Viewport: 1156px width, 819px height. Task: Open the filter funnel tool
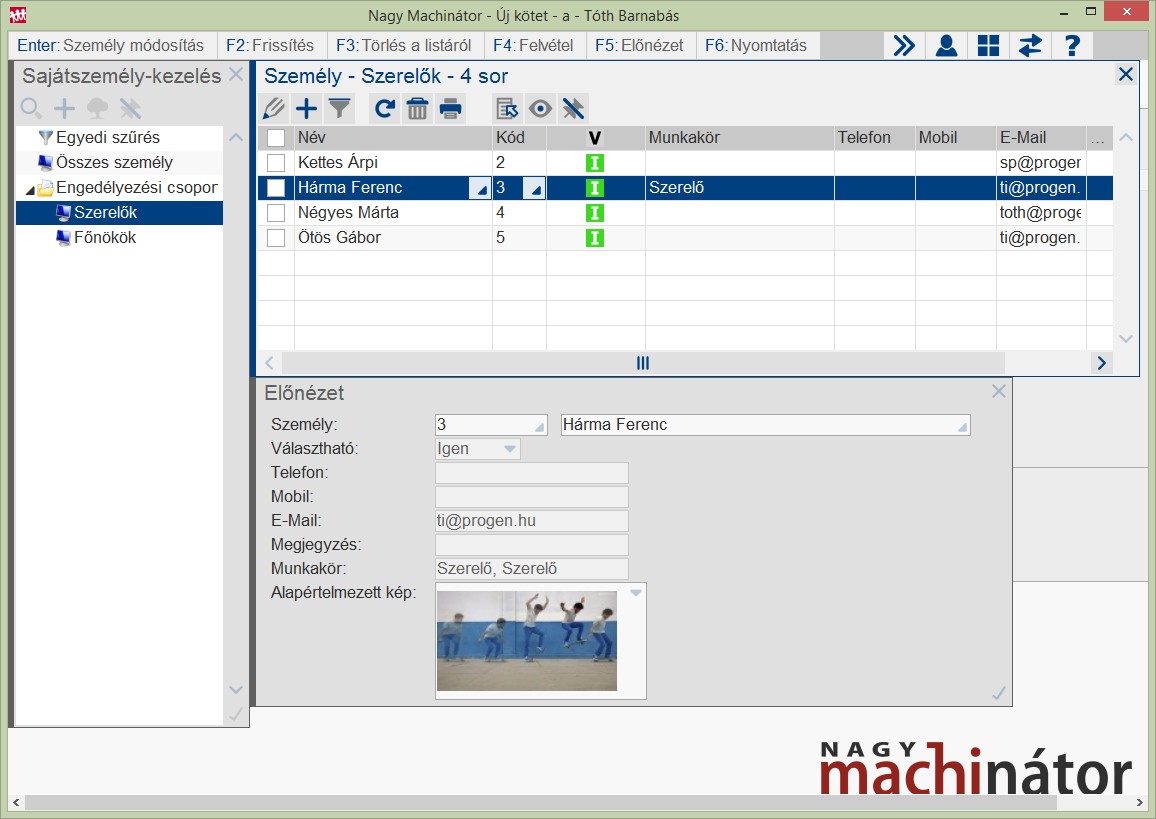[x=340, y=109]
